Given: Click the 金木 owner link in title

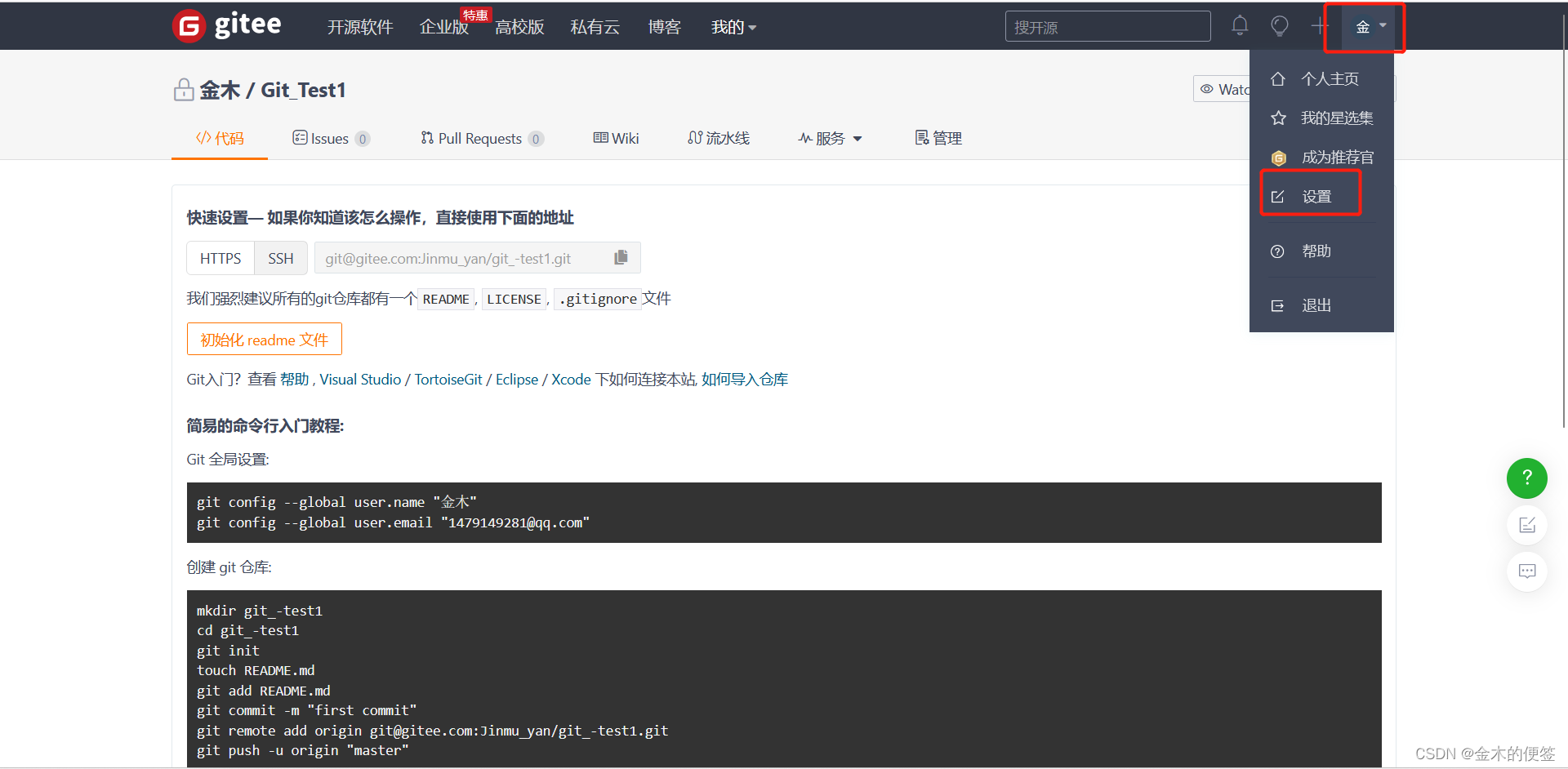Looking at the screenshot, I should coord(220,90).
